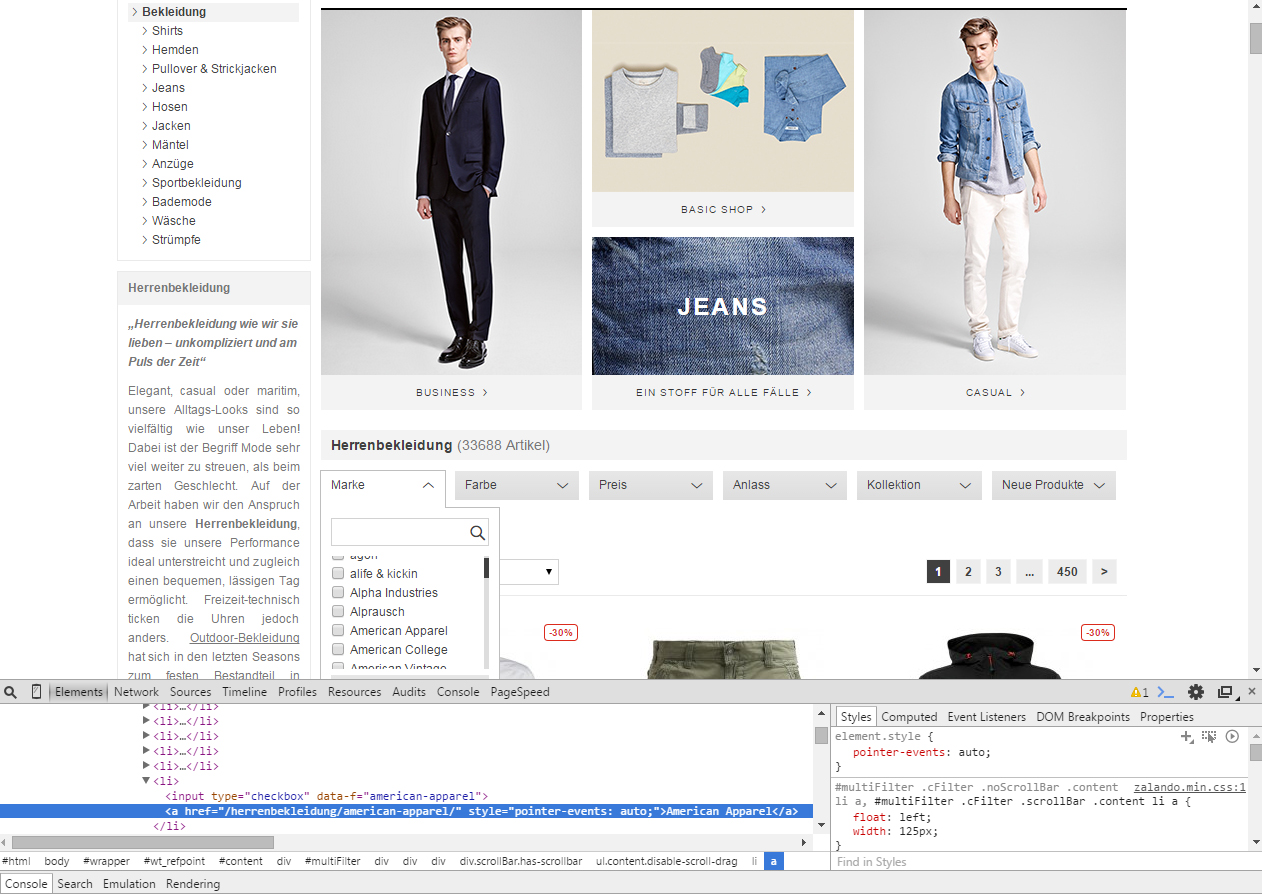Select the Properties sidebar tab
The image size is (1262, 894).
pos(1166,717)
